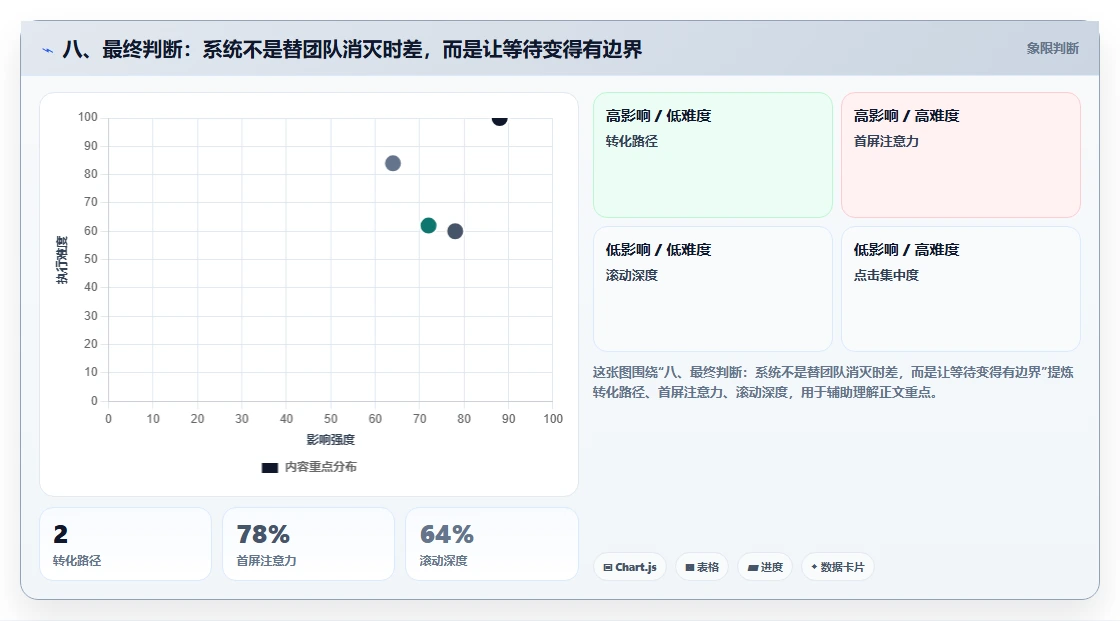Click the sparkle icon in the 数据卡片 chip
Viewport: 1120px width, 621px height.
pyautogui.click(x=814, y=567)
